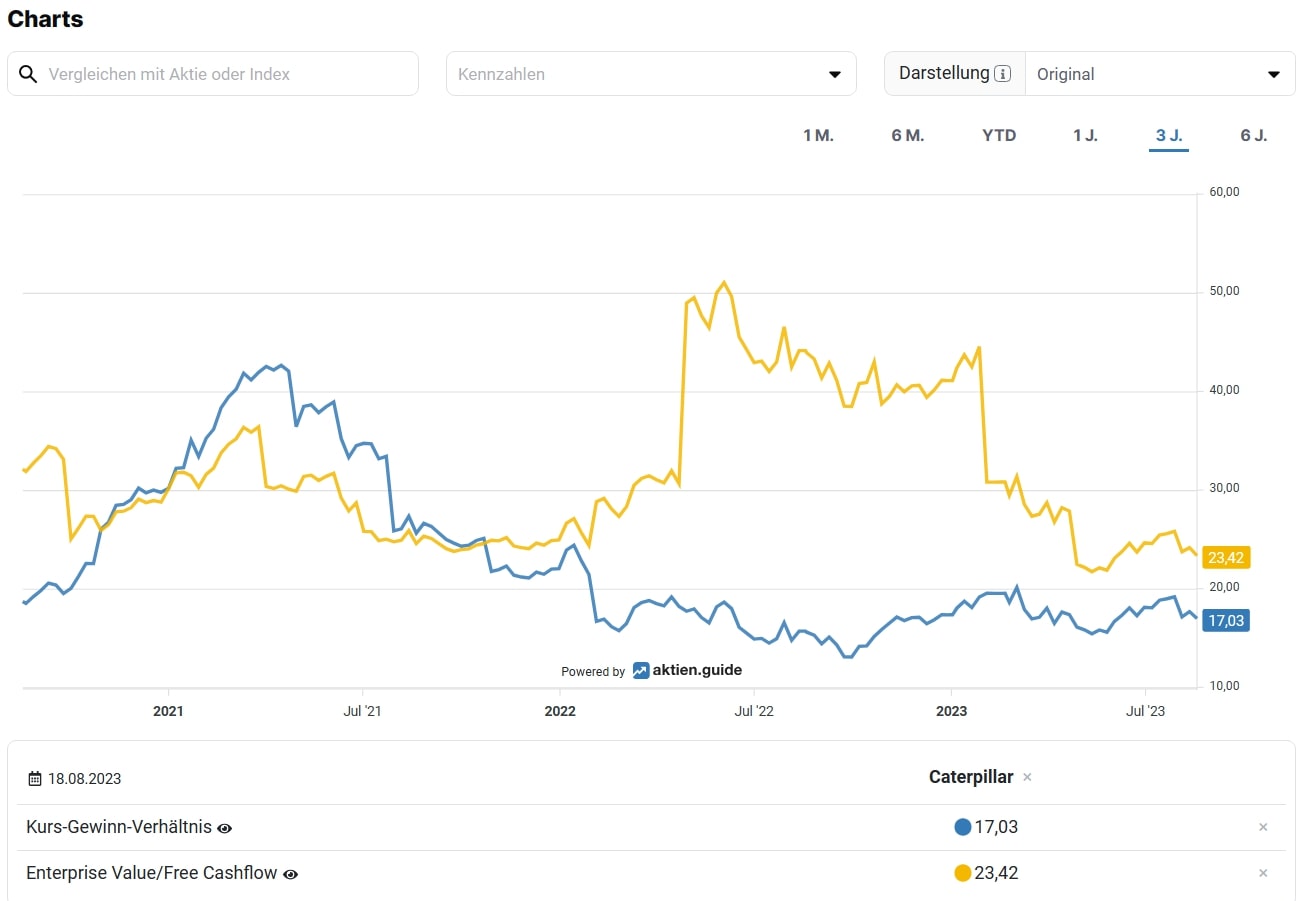Click the Caterpillar column header
Image resolution: width=1302 pixels, height=901 pixels.
coord(971,777)
